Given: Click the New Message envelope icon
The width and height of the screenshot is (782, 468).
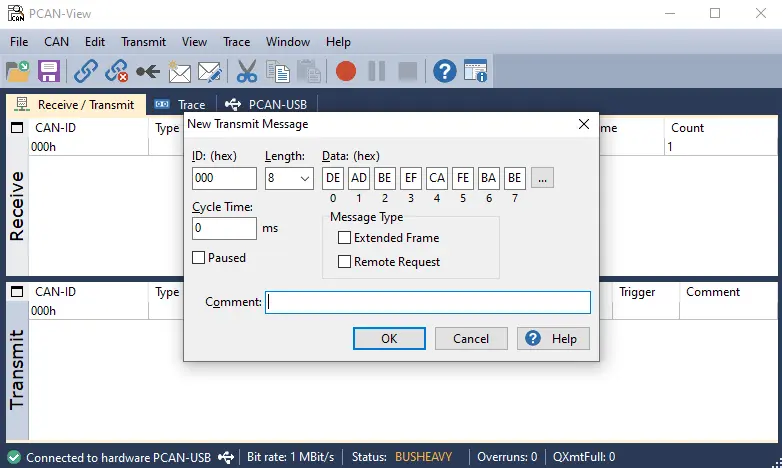Looking at the screenshot, I should click(179, 71).
